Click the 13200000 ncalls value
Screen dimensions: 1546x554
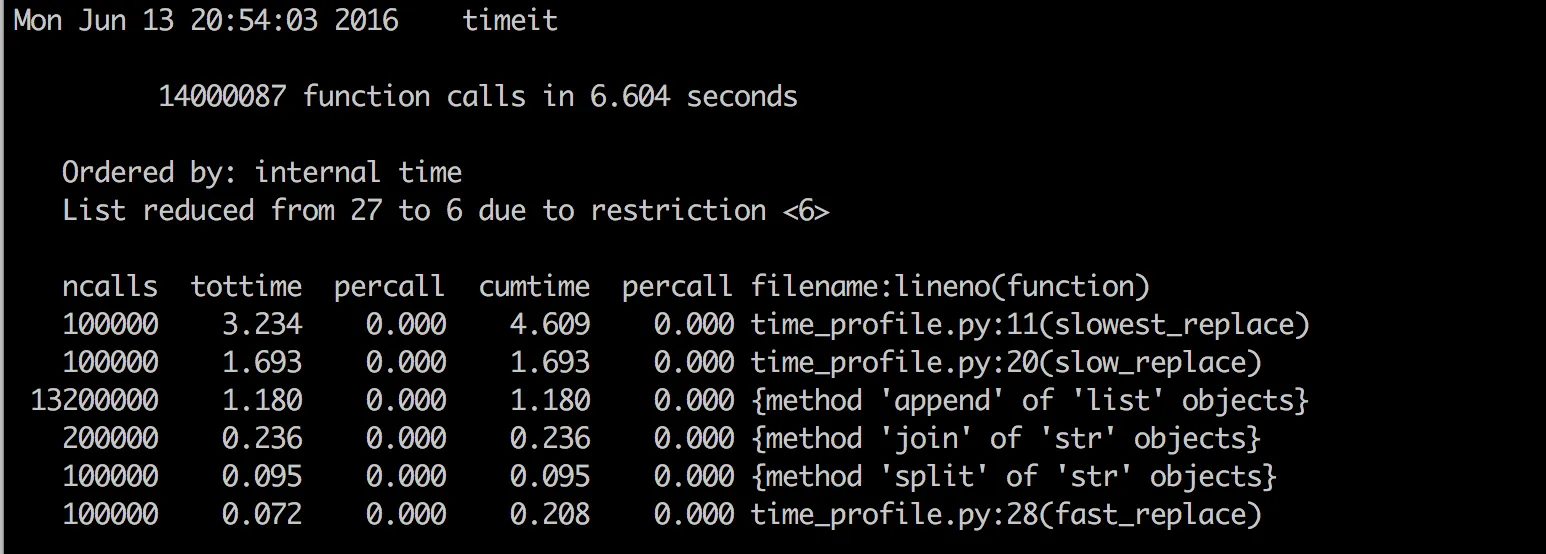tap(94, 401)
